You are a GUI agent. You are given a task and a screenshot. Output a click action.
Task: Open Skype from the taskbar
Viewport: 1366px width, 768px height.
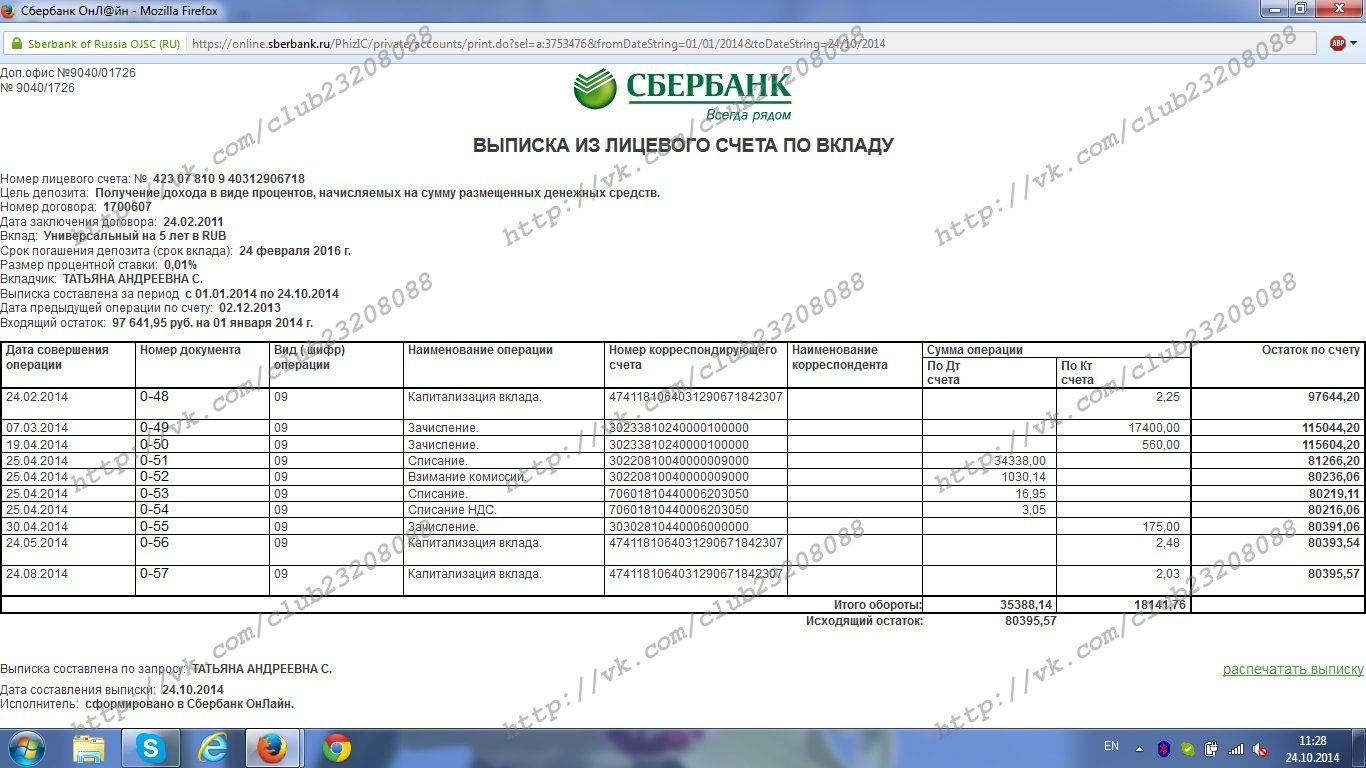pyautogui.click(x=150, y=748)
